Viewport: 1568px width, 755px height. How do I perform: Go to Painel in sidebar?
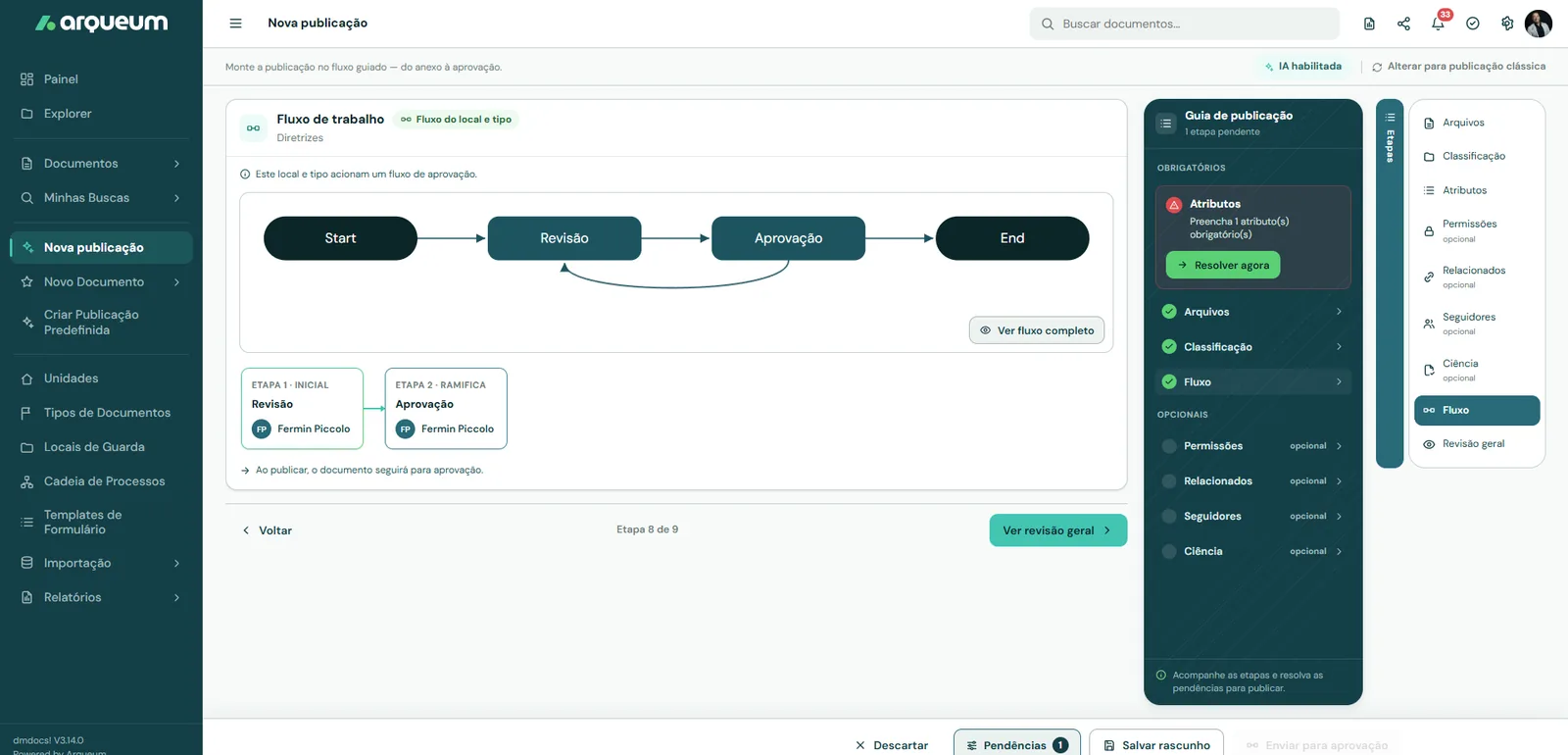click(x=101, y=79)
